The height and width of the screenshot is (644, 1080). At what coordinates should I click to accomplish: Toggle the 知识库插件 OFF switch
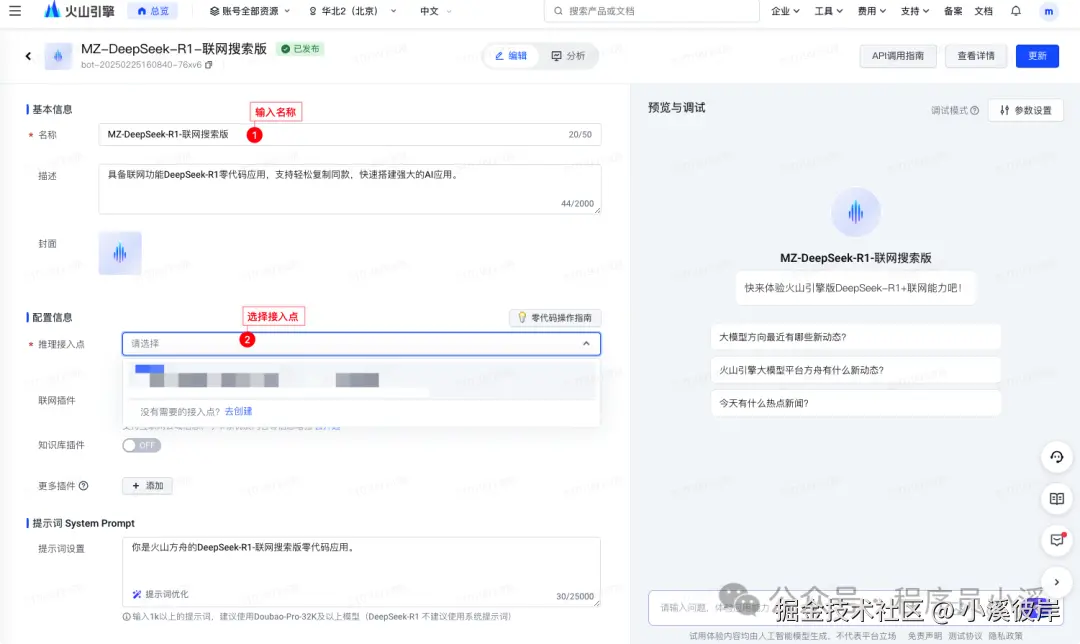(140, 445)
